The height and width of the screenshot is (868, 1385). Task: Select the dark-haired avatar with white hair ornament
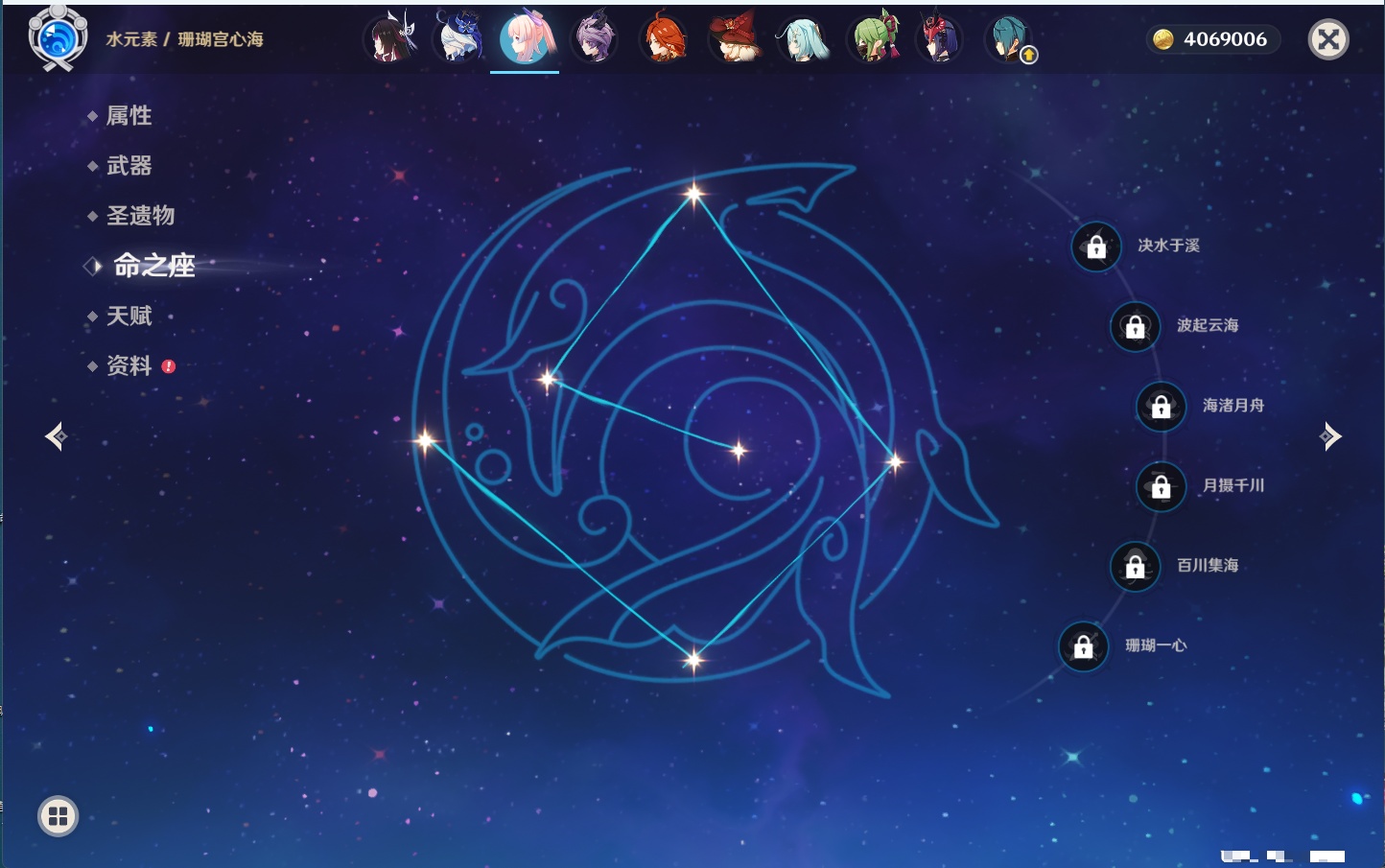pos(390,39)
